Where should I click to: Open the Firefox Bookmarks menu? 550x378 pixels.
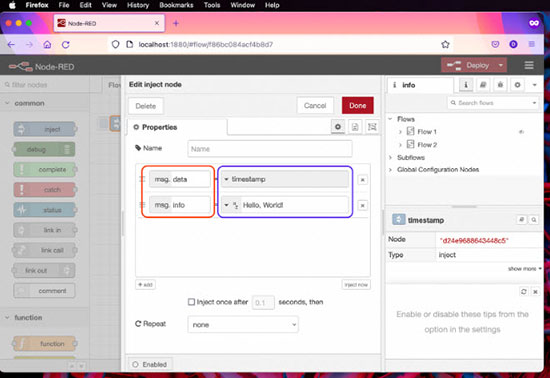[x=176, y=5]
